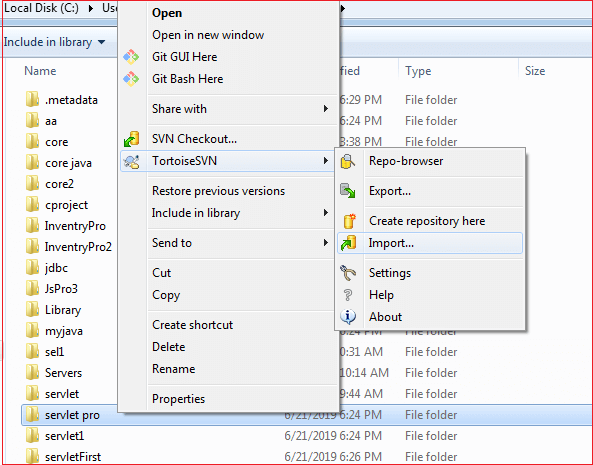Click the aa folder icon
The image size is (593, 465).
32,121
